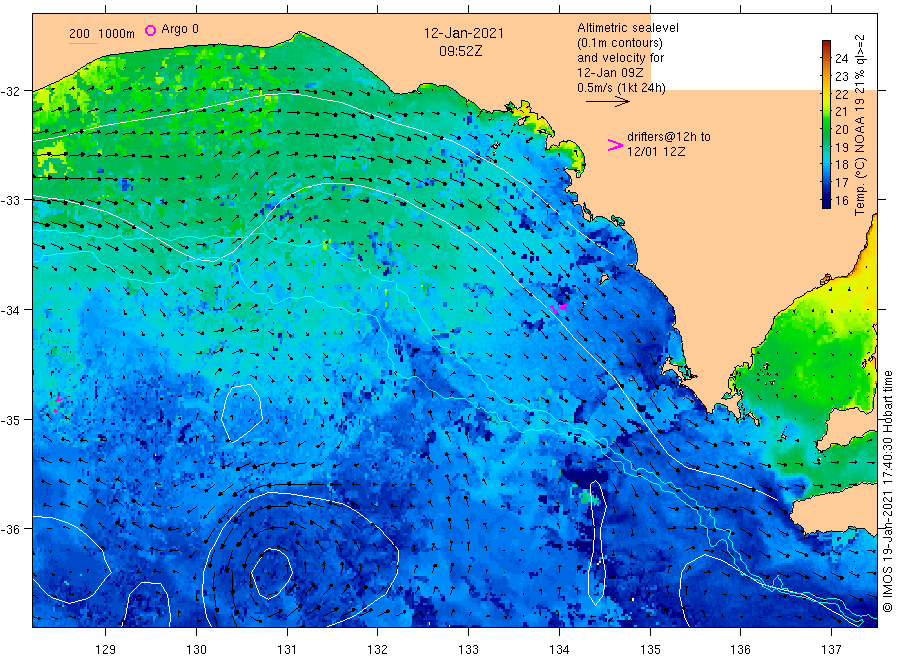Click the temperature color bar legend
This screenshot has height=660, width=900.
826,124
